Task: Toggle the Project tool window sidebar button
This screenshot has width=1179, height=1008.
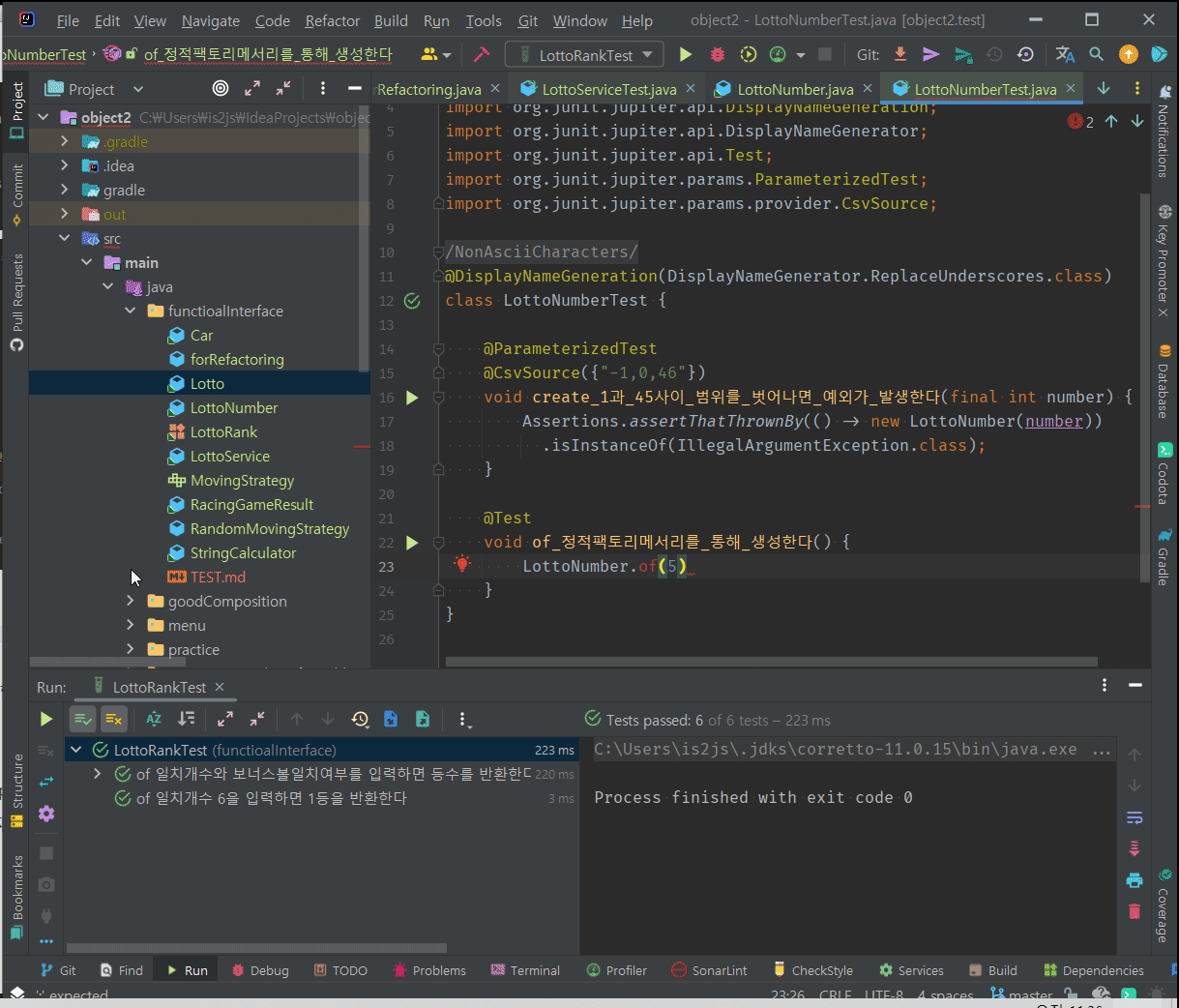Action: tap(16, 109)
